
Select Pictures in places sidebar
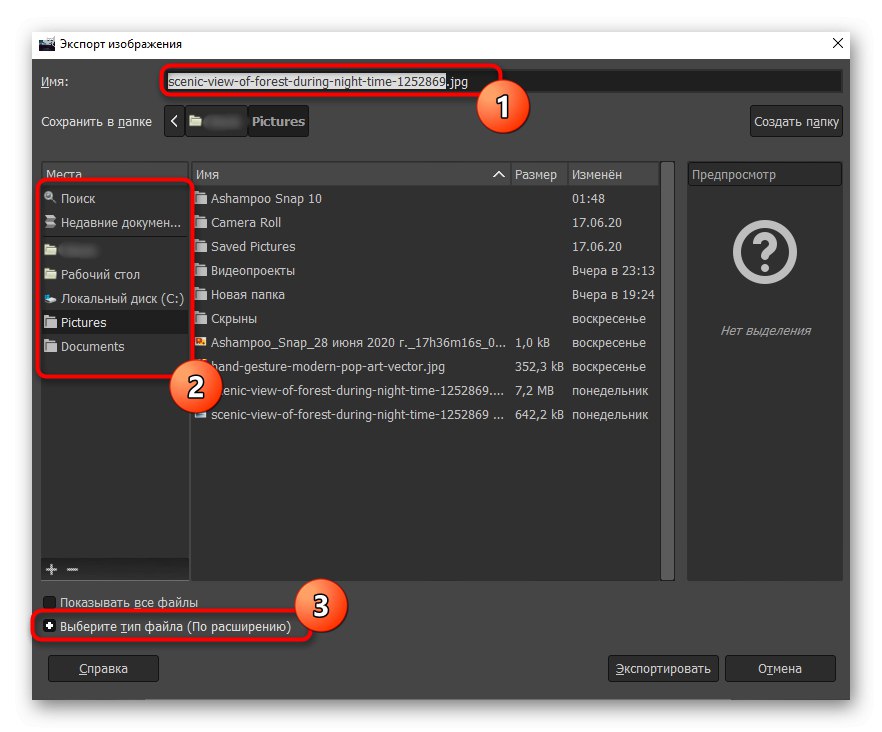tap(115, 322)
